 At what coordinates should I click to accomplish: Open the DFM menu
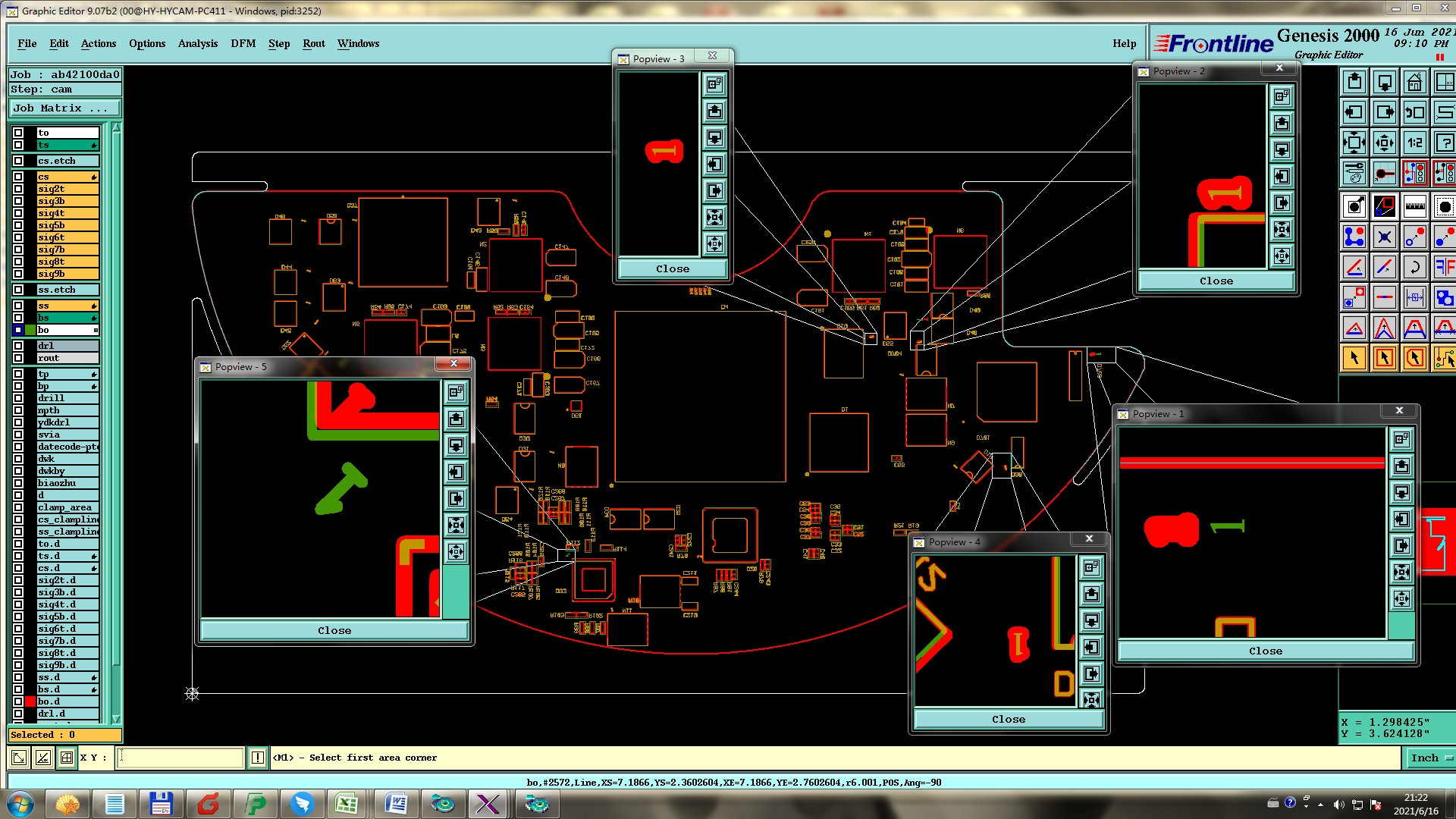[x=243, y=43]
